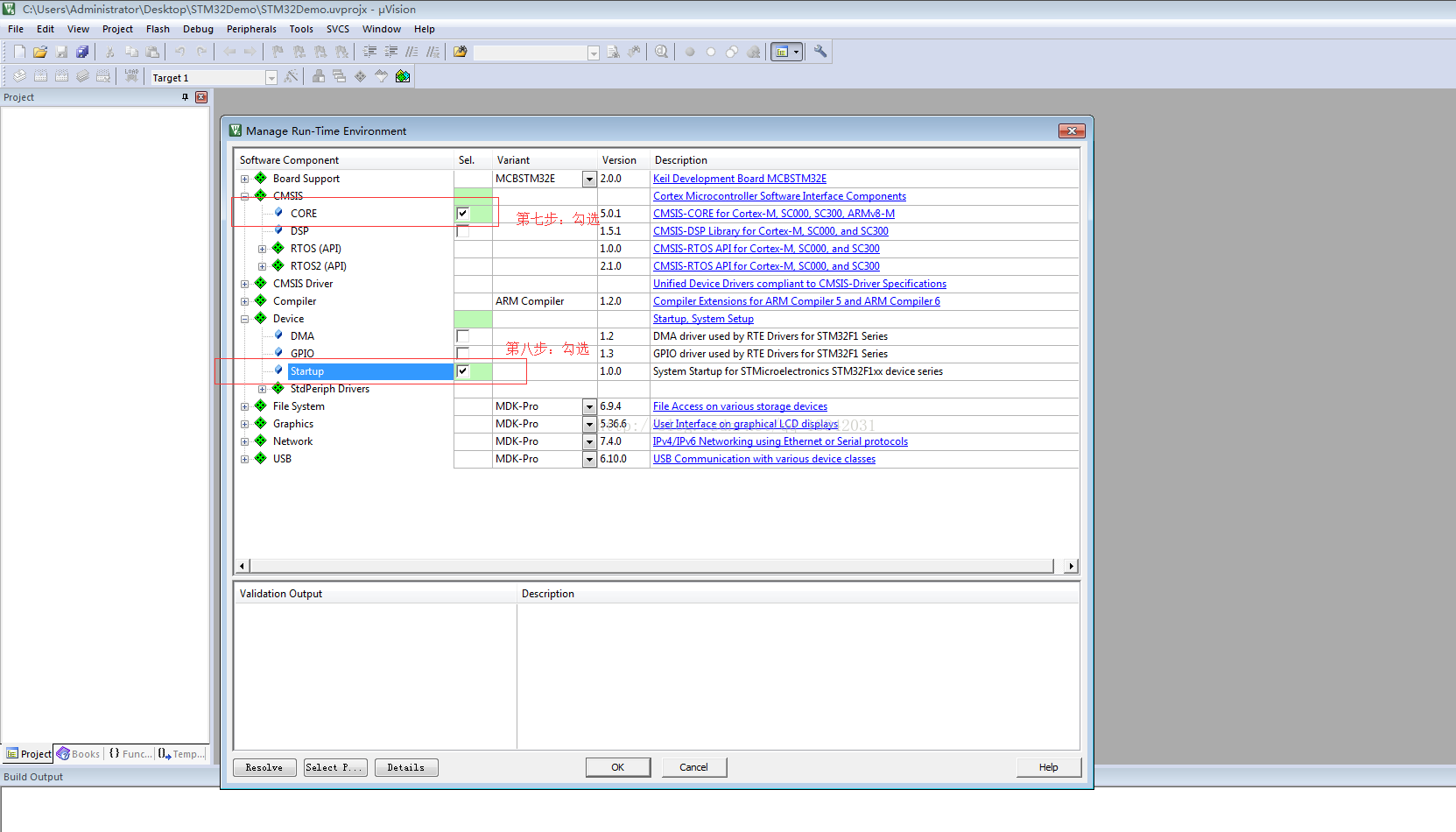Open the Network MDK-Pro variant dropdown
This screenshot has height=832, width=1456.
(x=589, y=441)
